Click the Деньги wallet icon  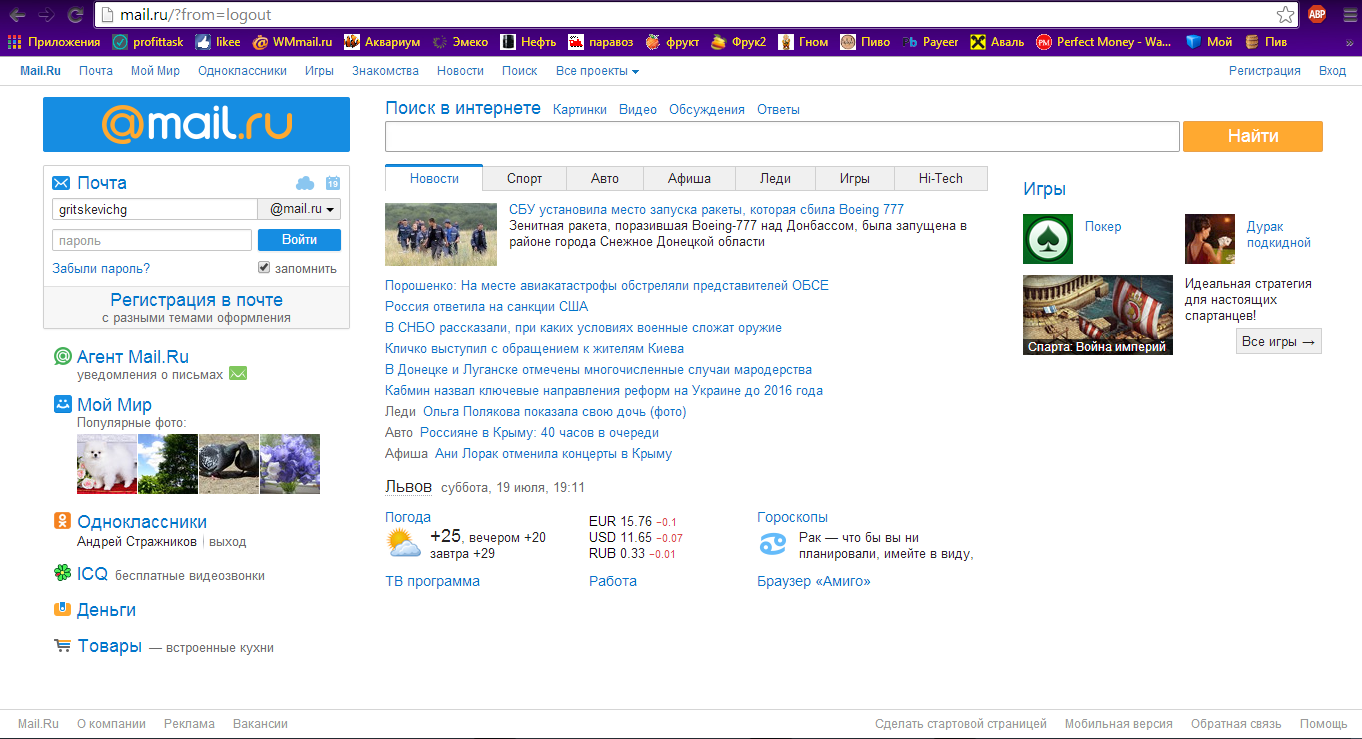point(62,609)
